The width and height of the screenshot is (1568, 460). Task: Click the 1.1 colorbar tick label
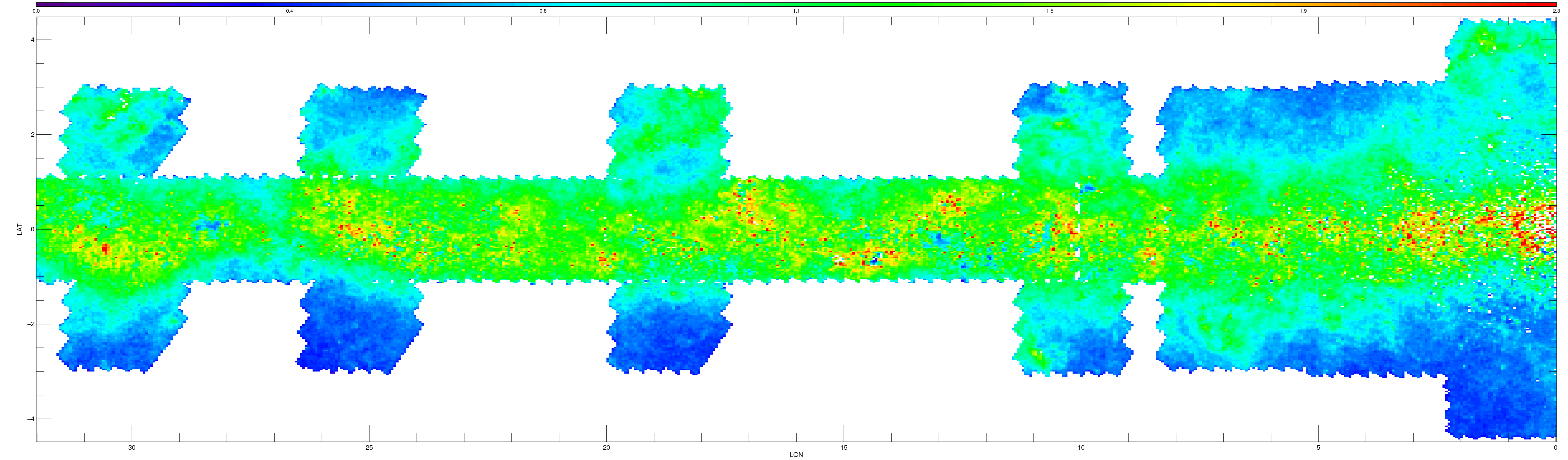[796, 11]
